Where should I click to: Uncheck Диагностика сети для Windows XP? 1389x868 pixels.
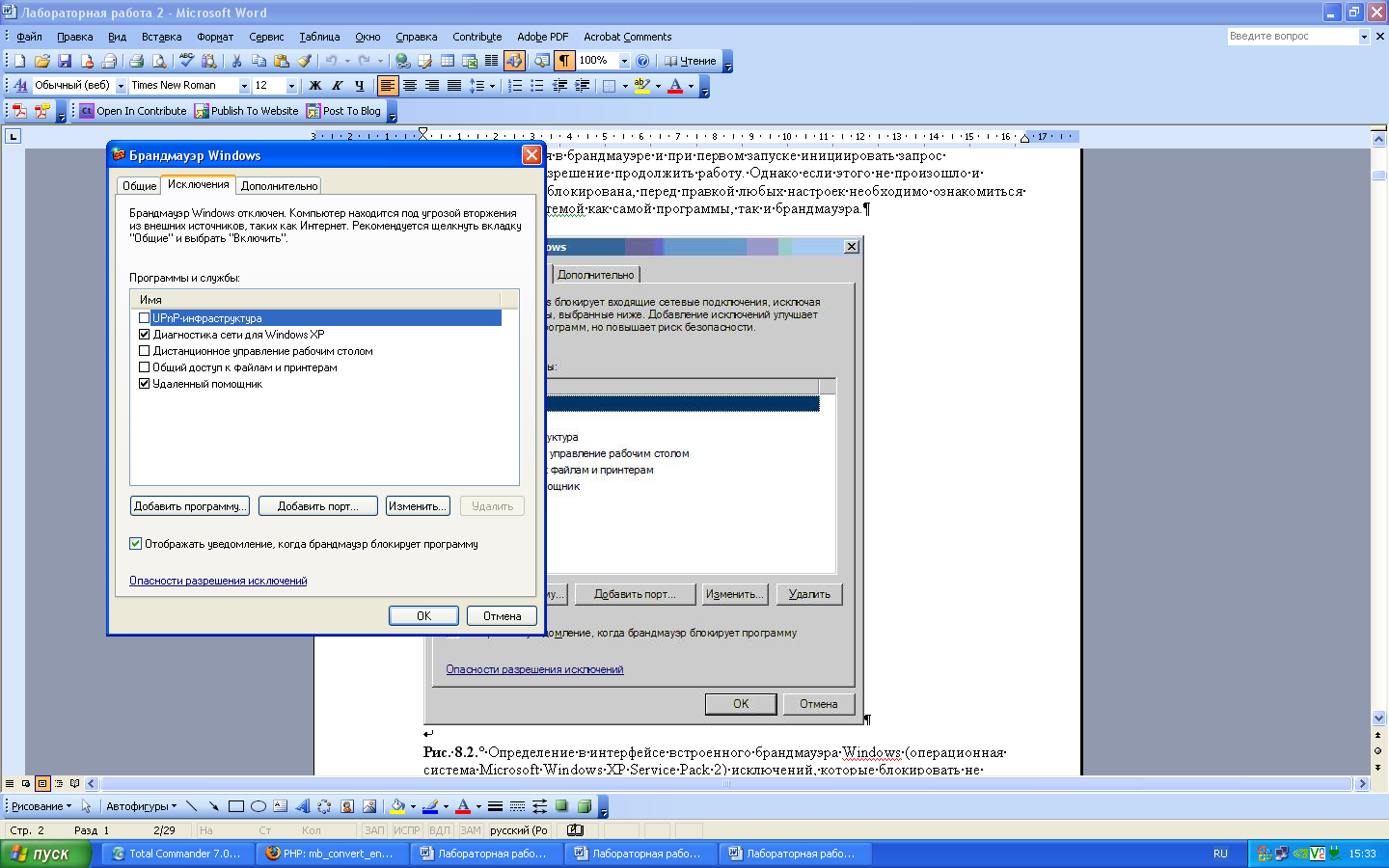pyautogui.click(x=145, y=335)
